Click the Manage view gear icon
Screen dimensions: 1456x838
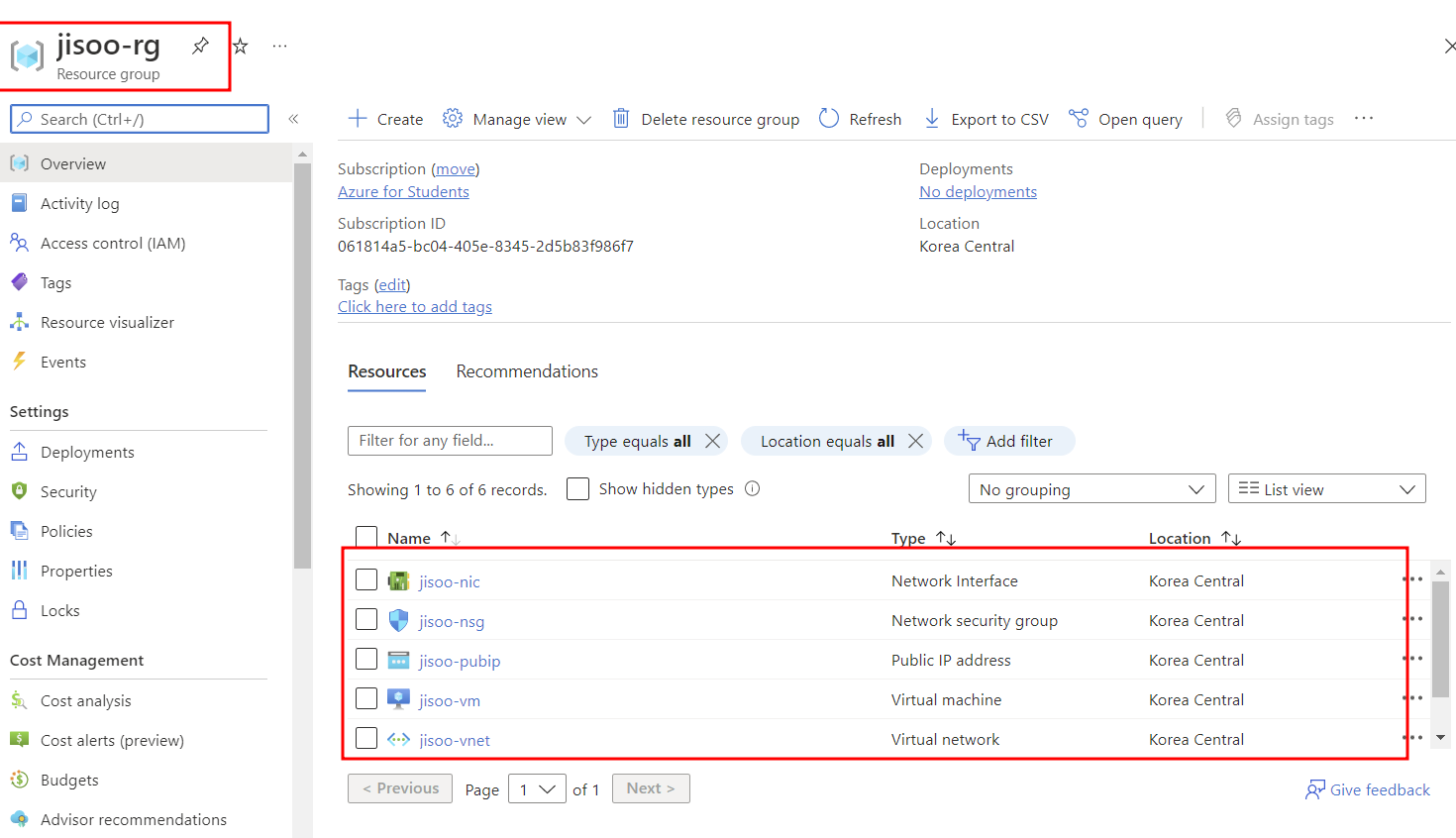(453, 119)
